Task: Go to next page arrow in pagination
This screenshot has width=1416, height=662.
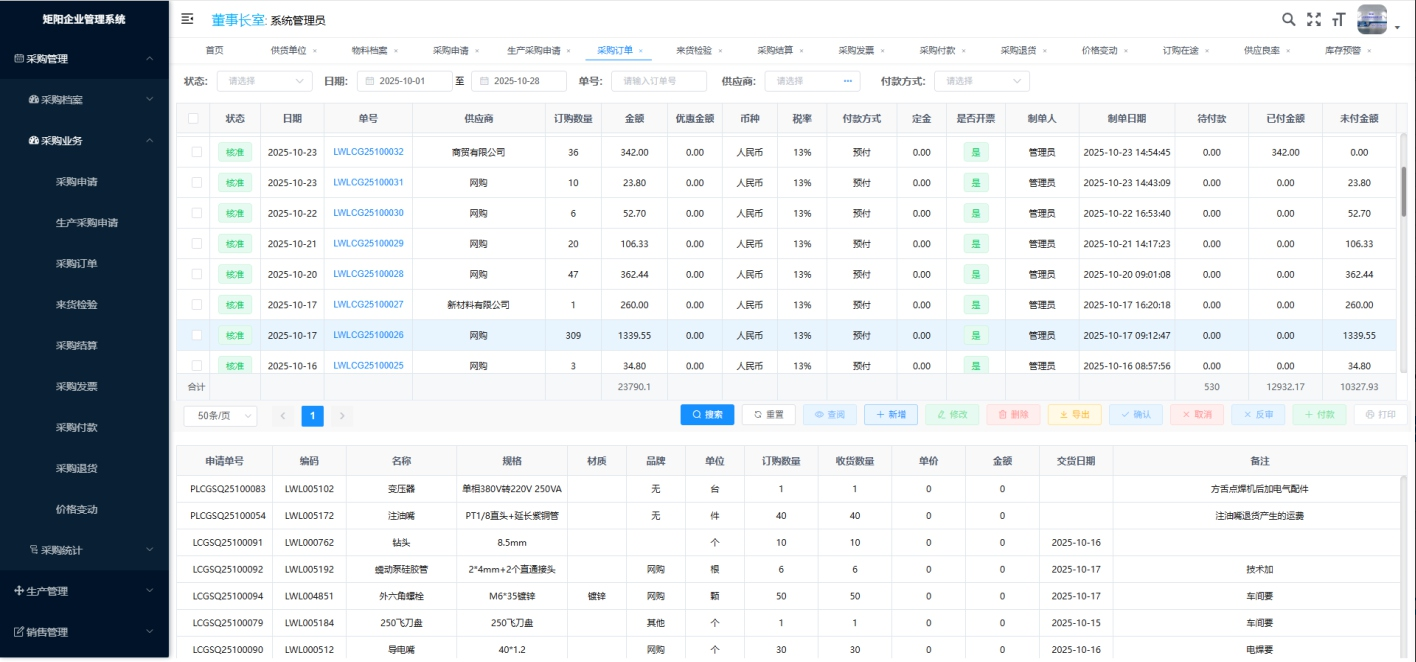Action: coord(342,416)
